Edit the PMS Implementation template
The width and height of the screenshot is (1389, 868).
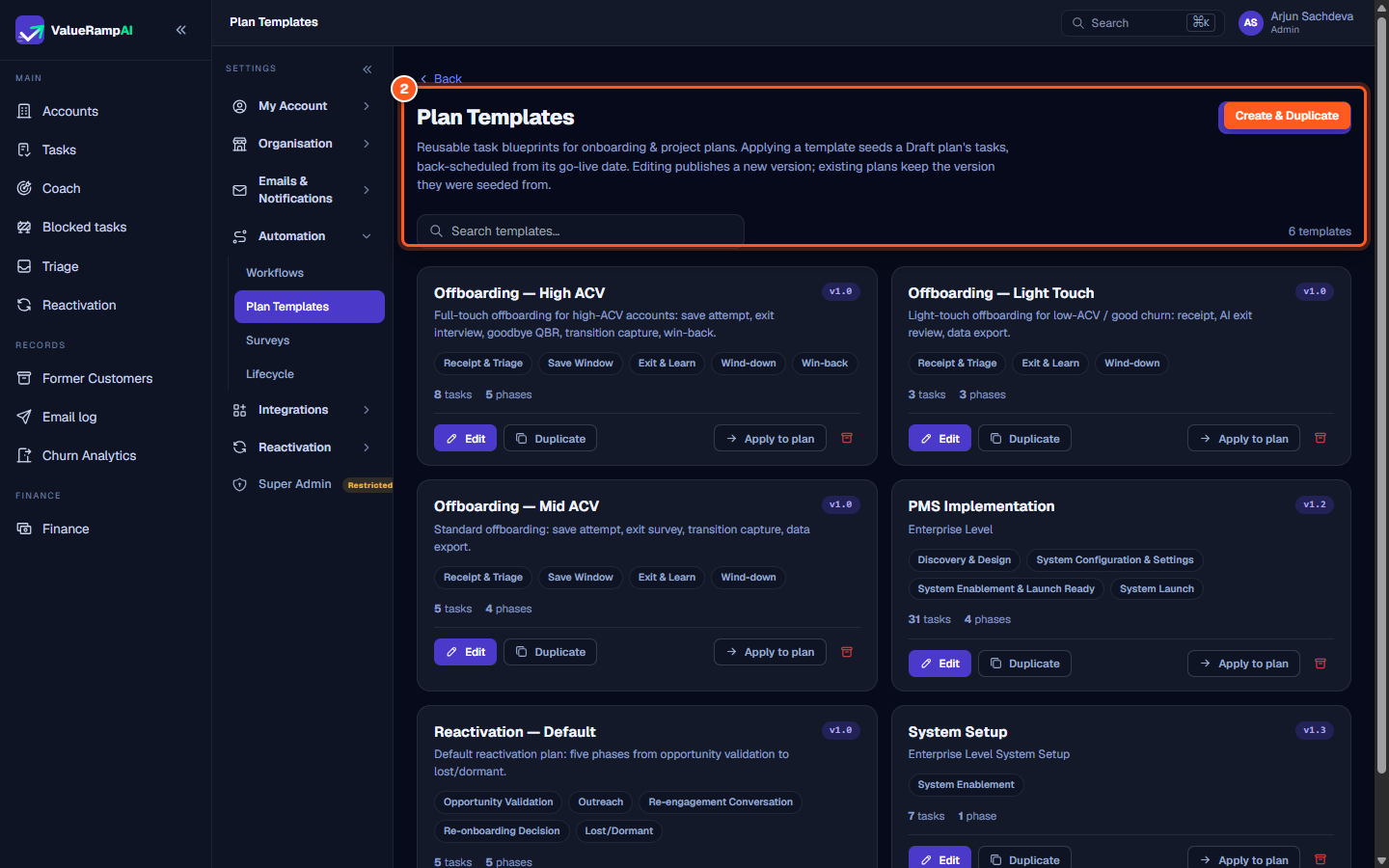[940, 664]
